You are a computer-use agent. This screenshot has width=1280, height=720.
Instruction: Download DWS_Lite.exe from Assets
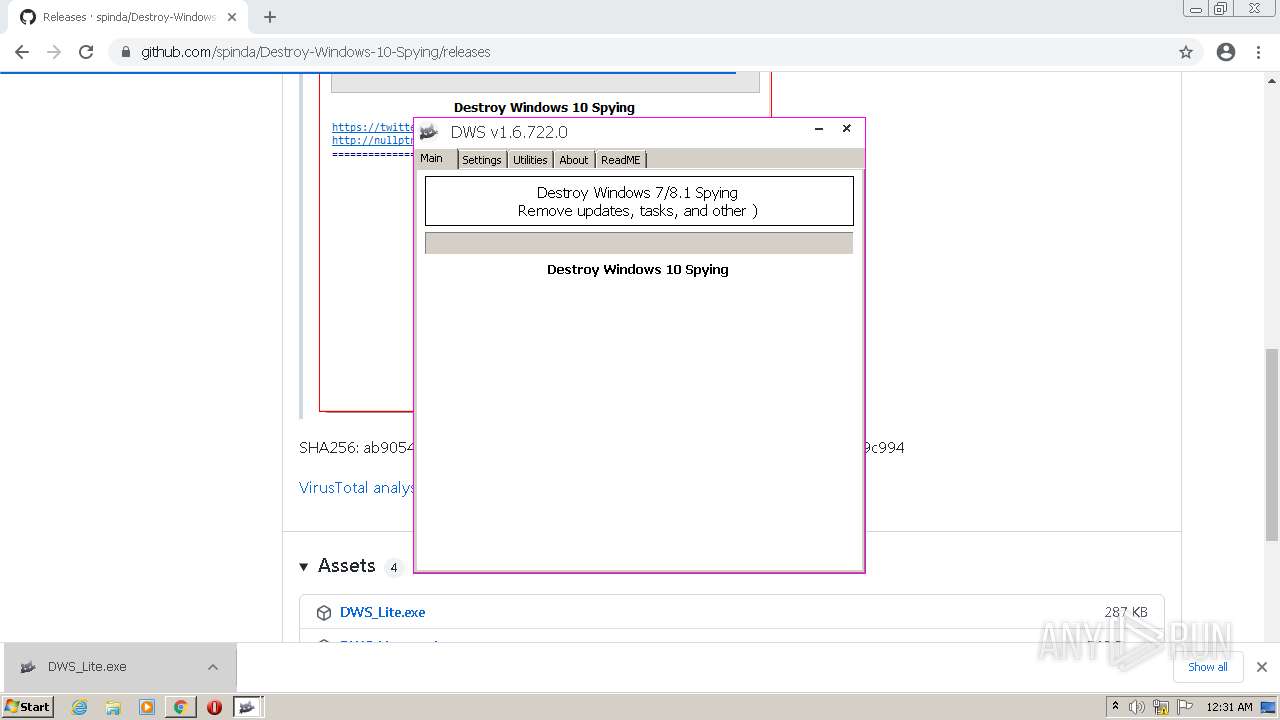[382, 612]
